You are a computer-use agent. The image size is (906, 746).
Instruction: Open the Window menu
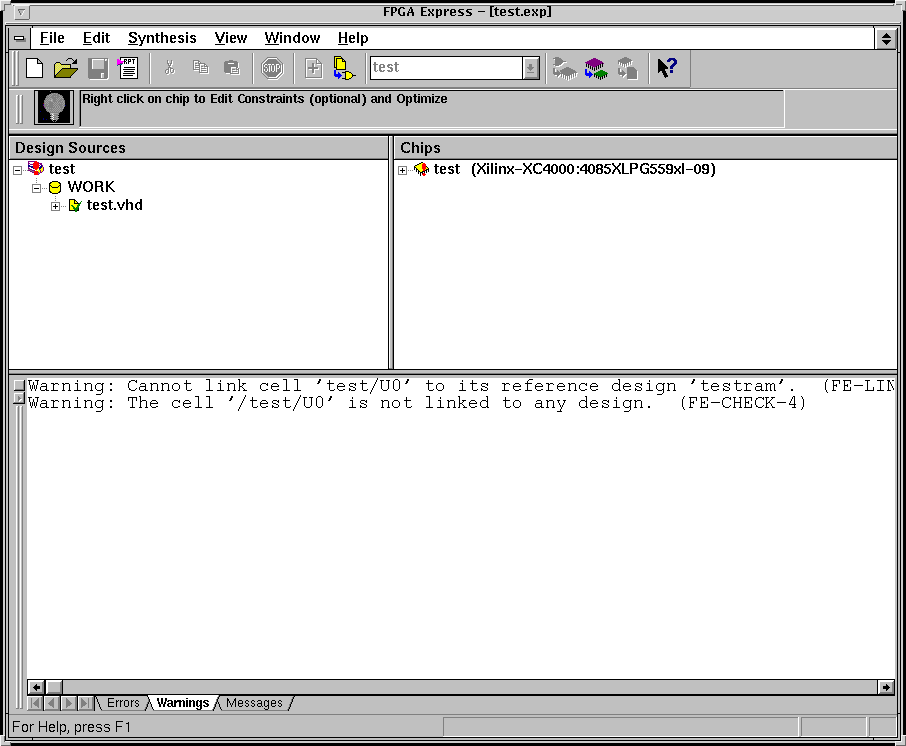point(292,38)
